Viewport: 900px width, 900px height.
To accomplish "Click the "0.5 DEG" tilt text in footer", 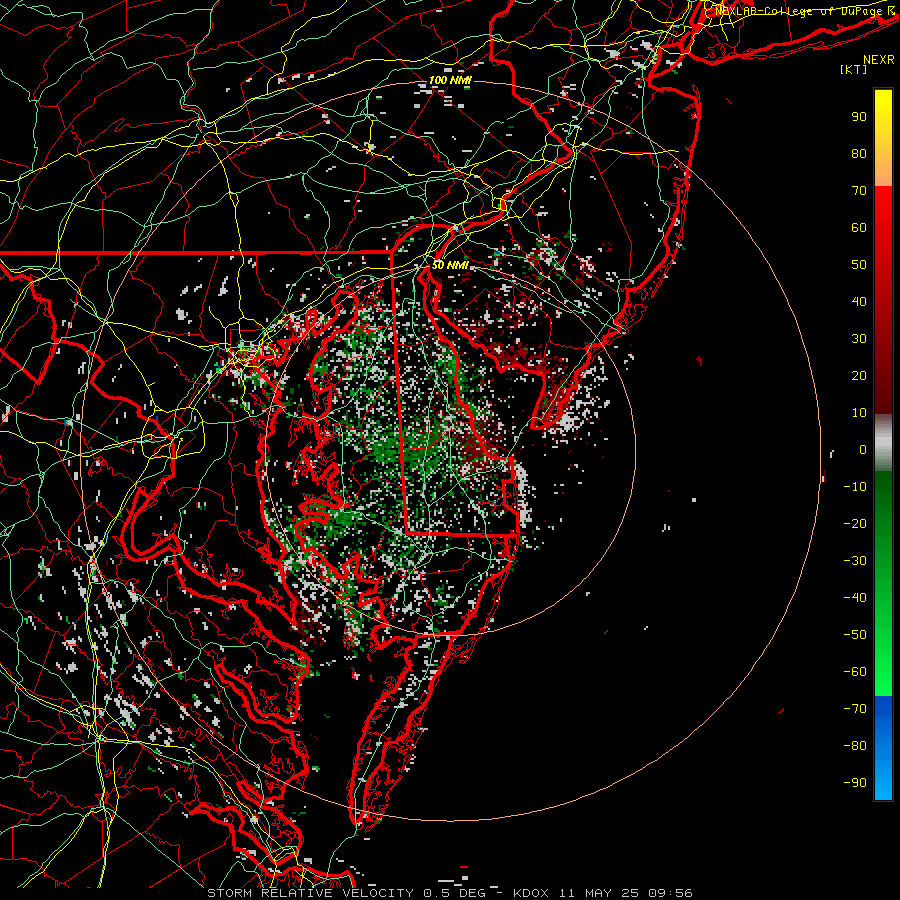I will click(x=455, y=893).
